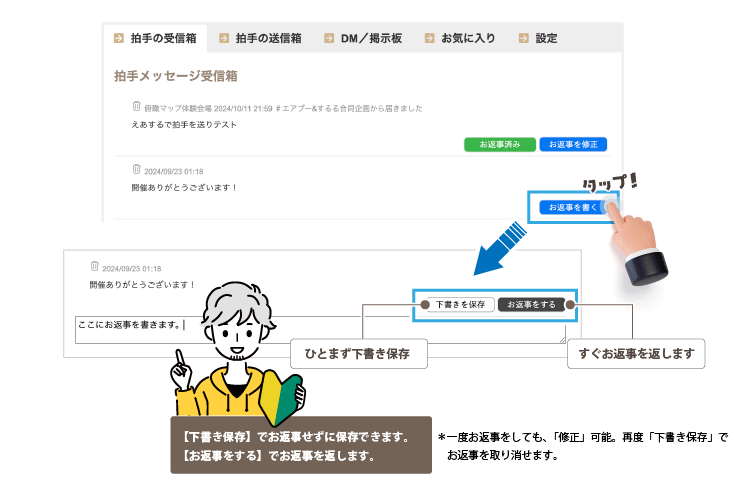
Task: Click arrow icon beside 設定
Action: (x=524, y=38)
